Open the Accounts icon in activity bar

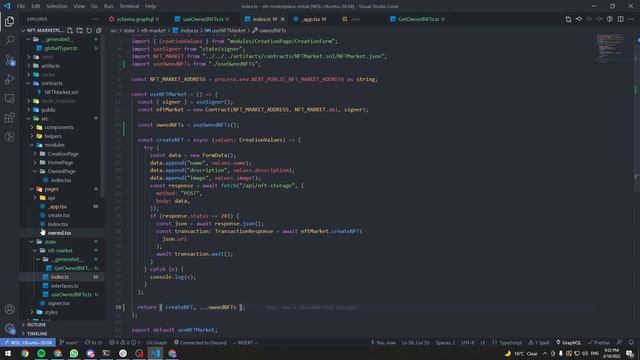tap(9, 309)
